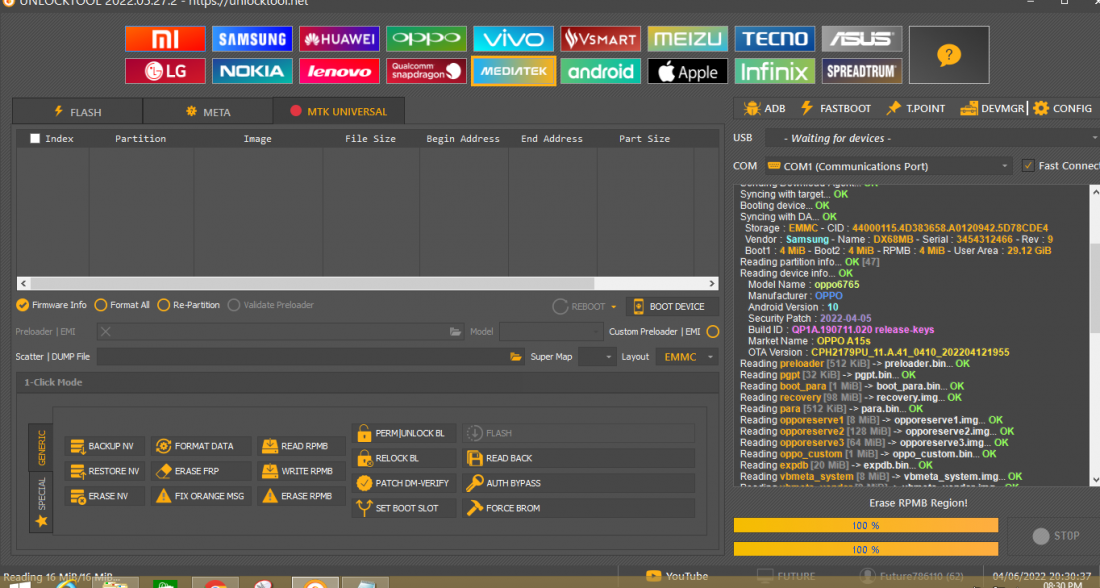
Task: Open the Layout EMMC dropdown
Action: click(687, 356)
